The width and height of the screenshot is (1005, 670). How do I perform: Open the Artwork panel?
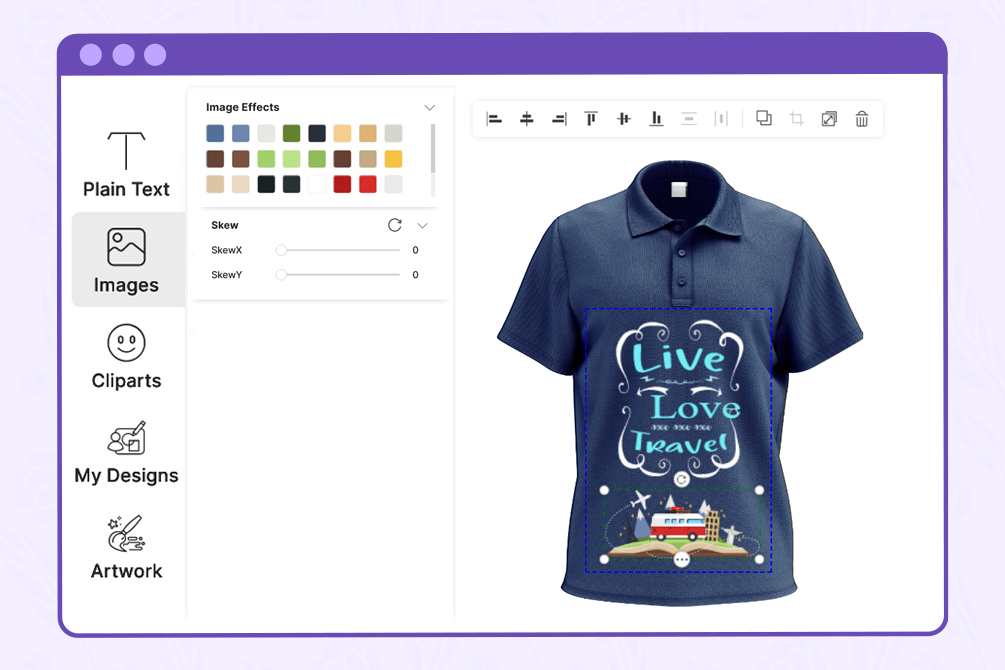coord(126,548)
